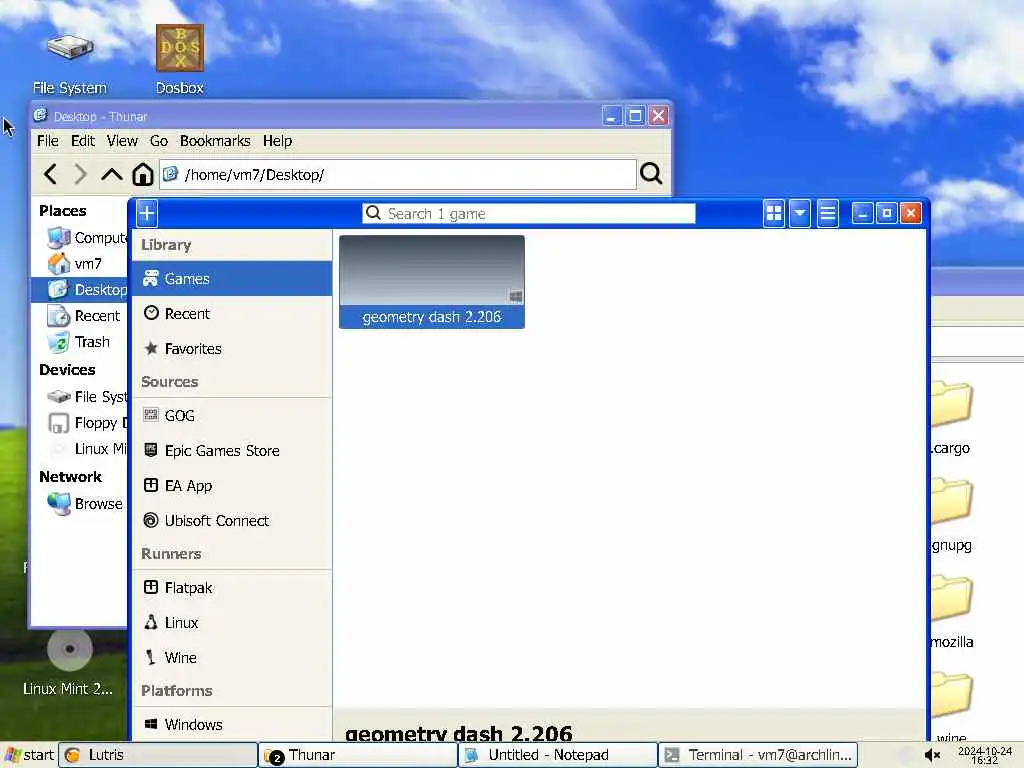Select the Epic Games Store source
The image size is (1024, 768).
[x=232, y=451]
